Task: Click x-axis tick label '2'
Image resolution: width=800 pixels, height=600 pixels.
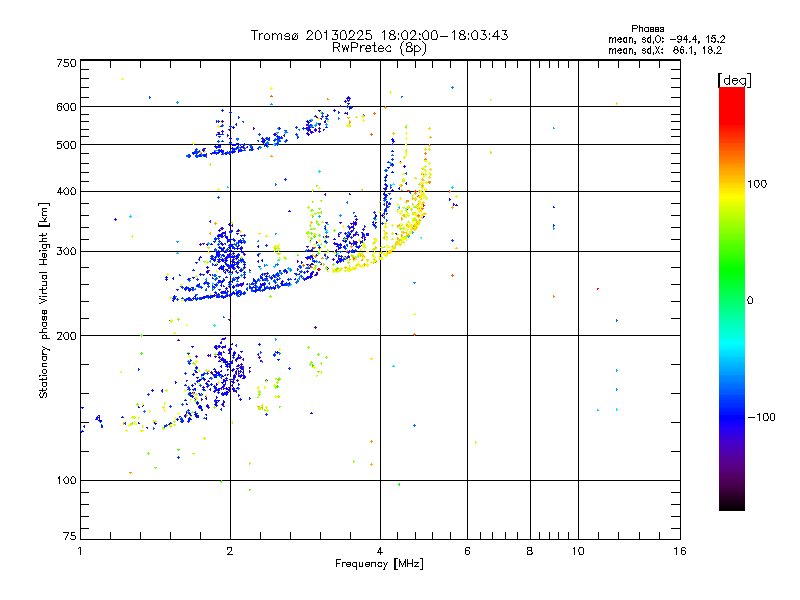Action: [x=230, y=551]
